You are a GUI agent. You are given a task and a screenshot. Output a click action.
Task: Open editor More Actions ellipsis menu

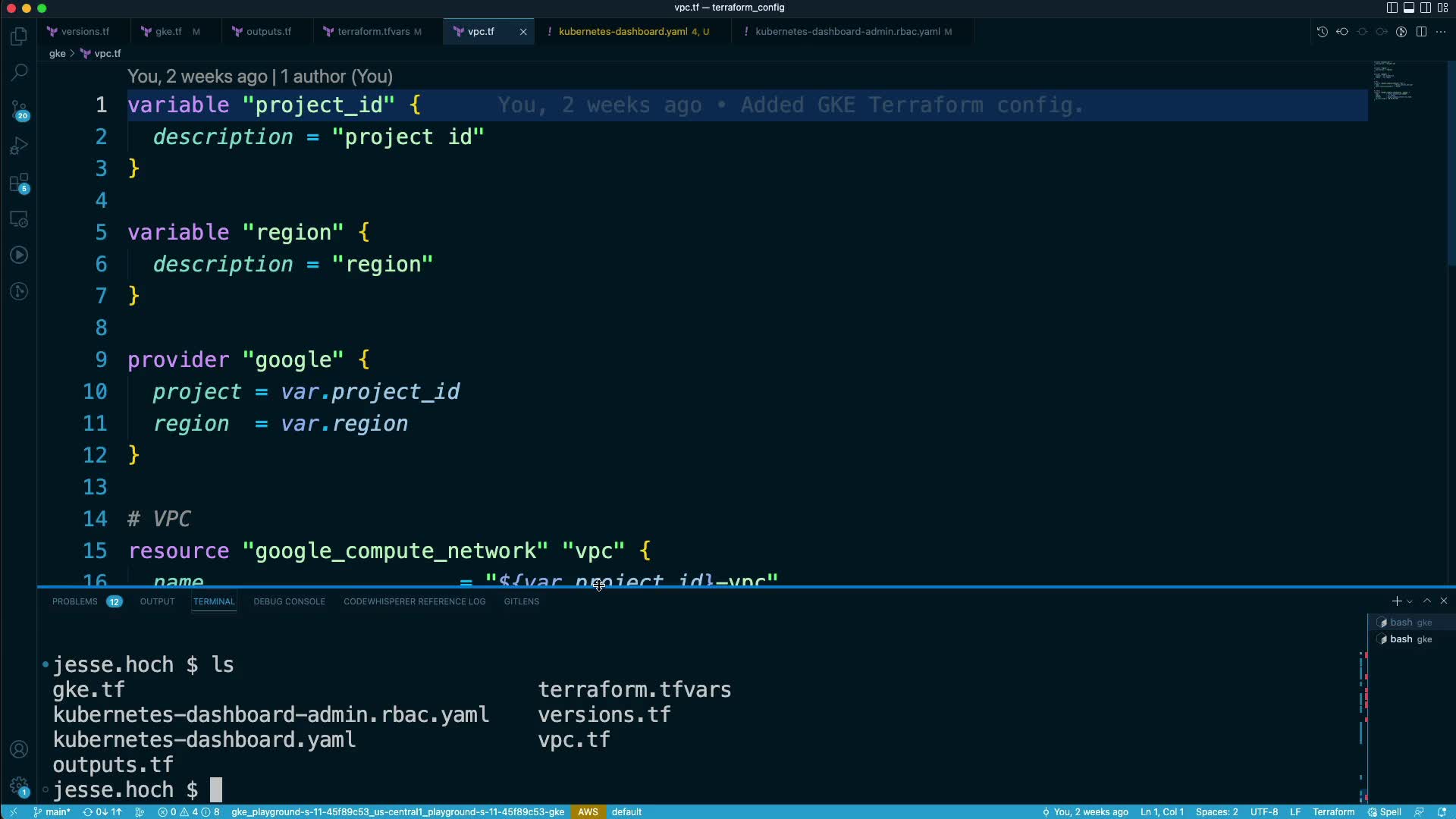(x=1441, y=32)
